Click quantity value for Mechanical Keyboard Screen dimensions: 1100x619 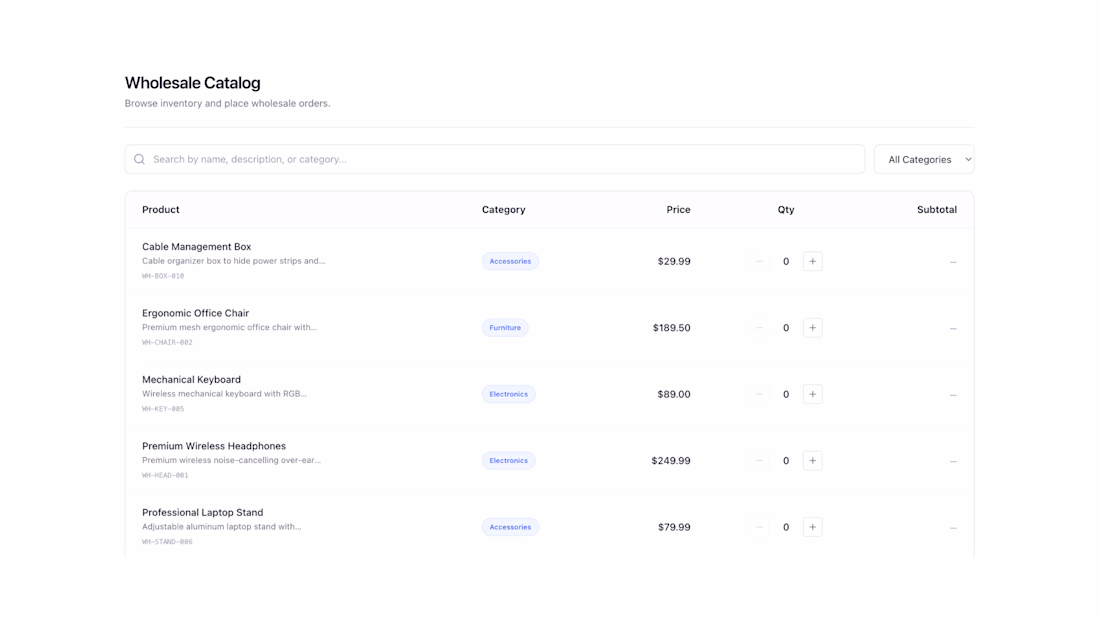coord(786,394)
